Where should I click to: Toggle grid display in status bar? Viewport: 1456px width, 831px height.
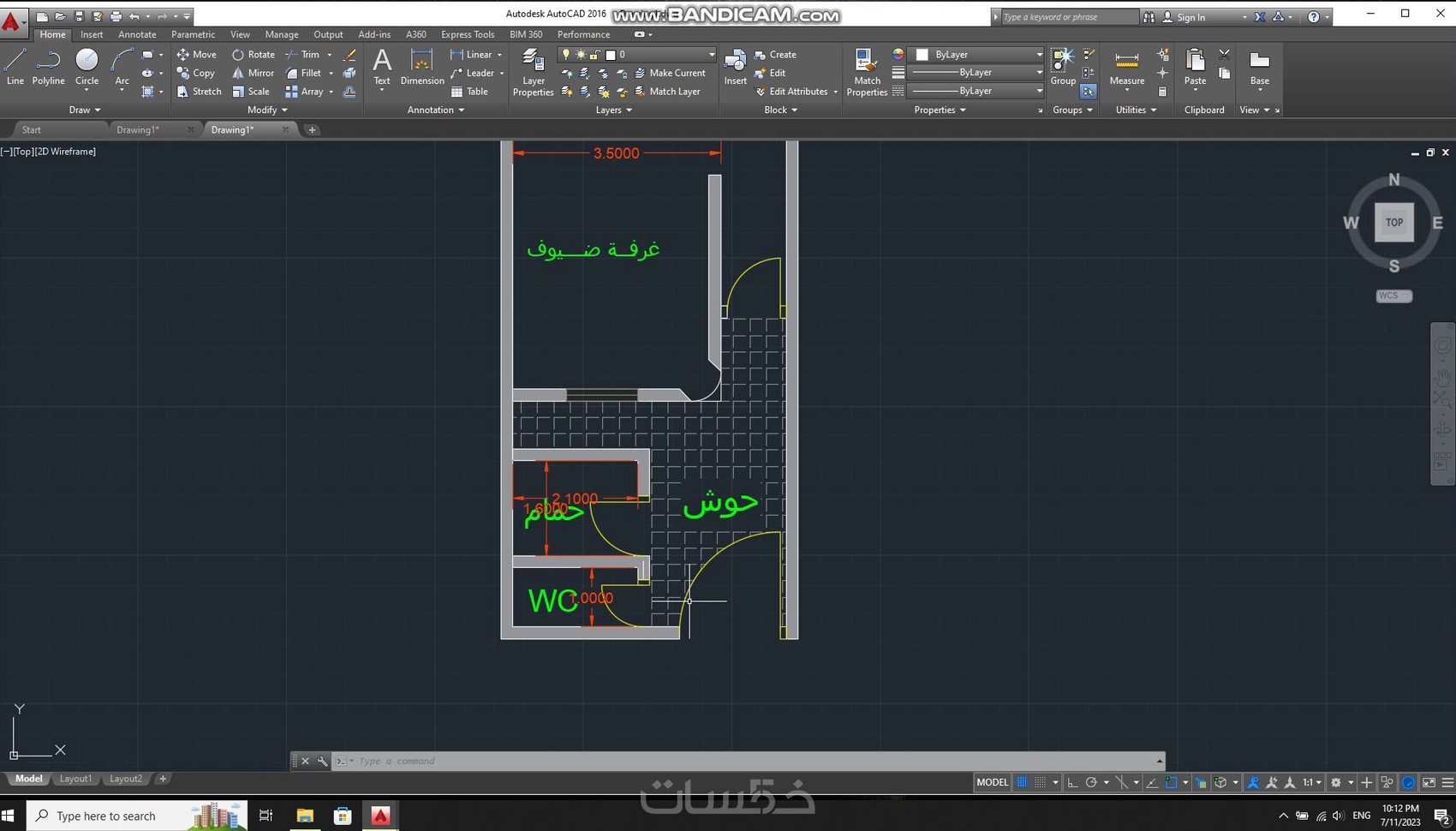click(1022, 782)
